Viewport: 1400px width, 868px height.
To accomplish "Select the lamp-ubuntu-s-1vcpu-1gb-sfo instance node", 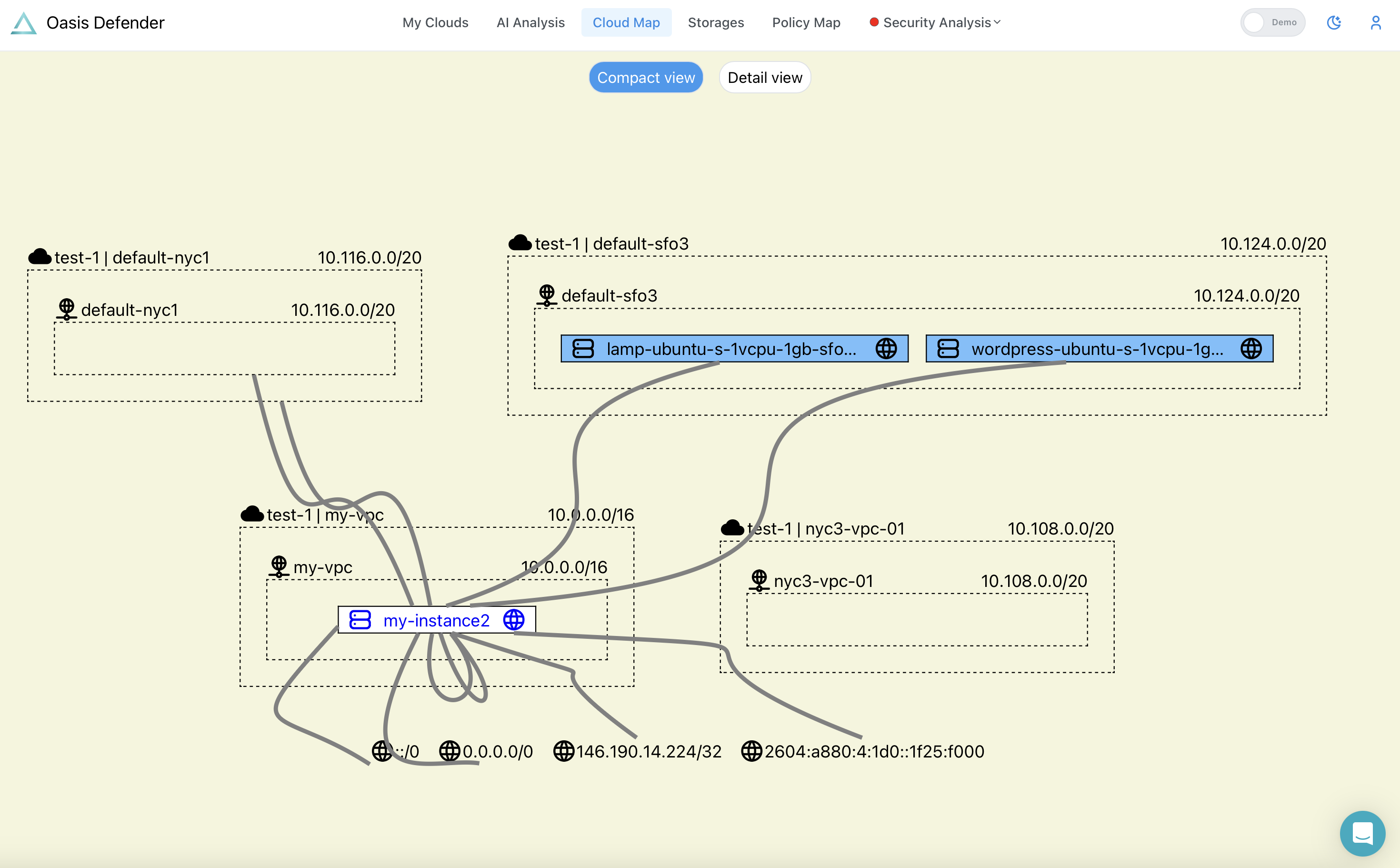I will tap(734, 348).
